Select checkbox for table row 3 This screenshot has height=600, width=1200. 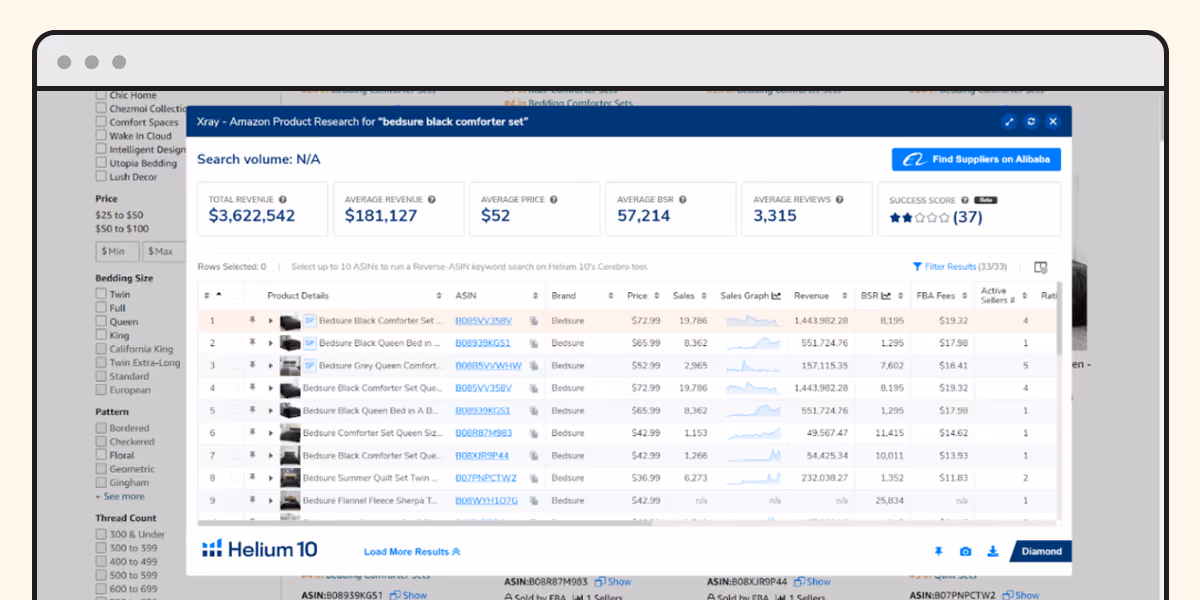click(234, 365)
